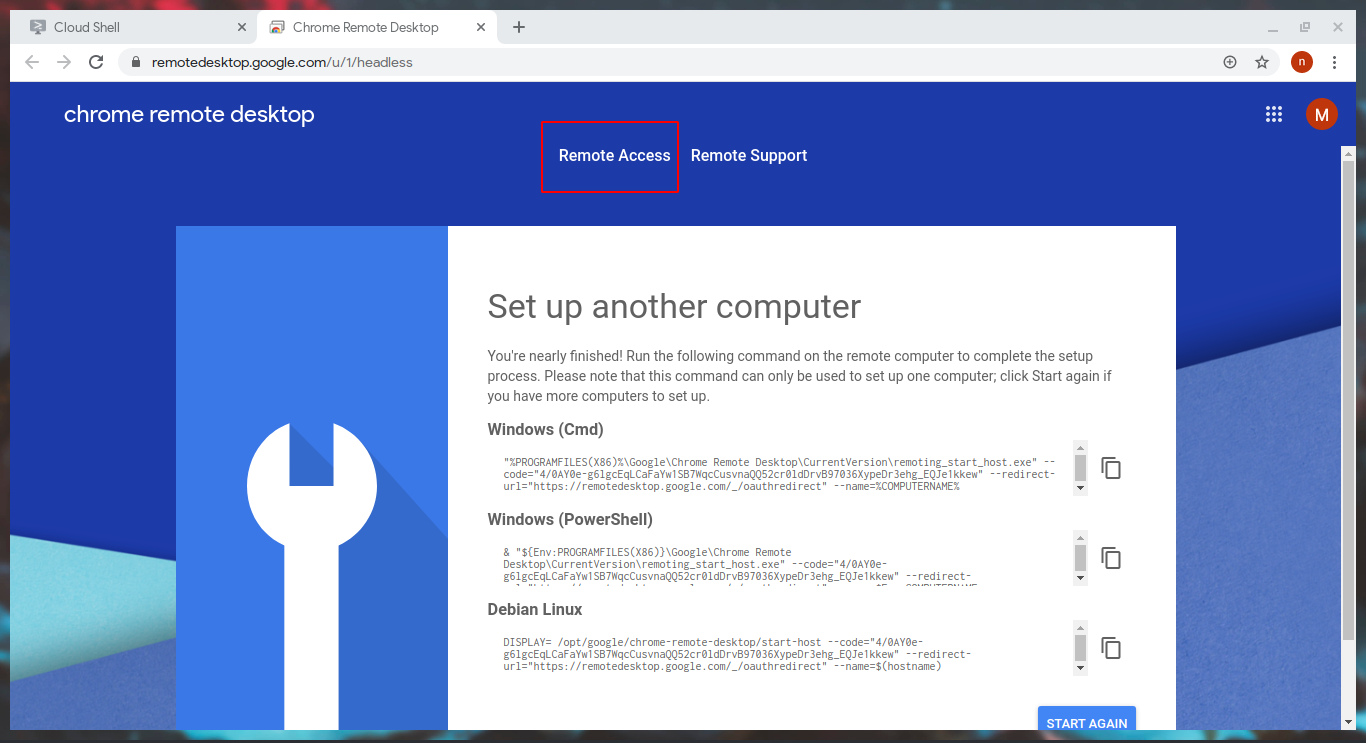Copy the Debian Linux command
Viewport: 1366px width, 743px height.
(1111, 648)
